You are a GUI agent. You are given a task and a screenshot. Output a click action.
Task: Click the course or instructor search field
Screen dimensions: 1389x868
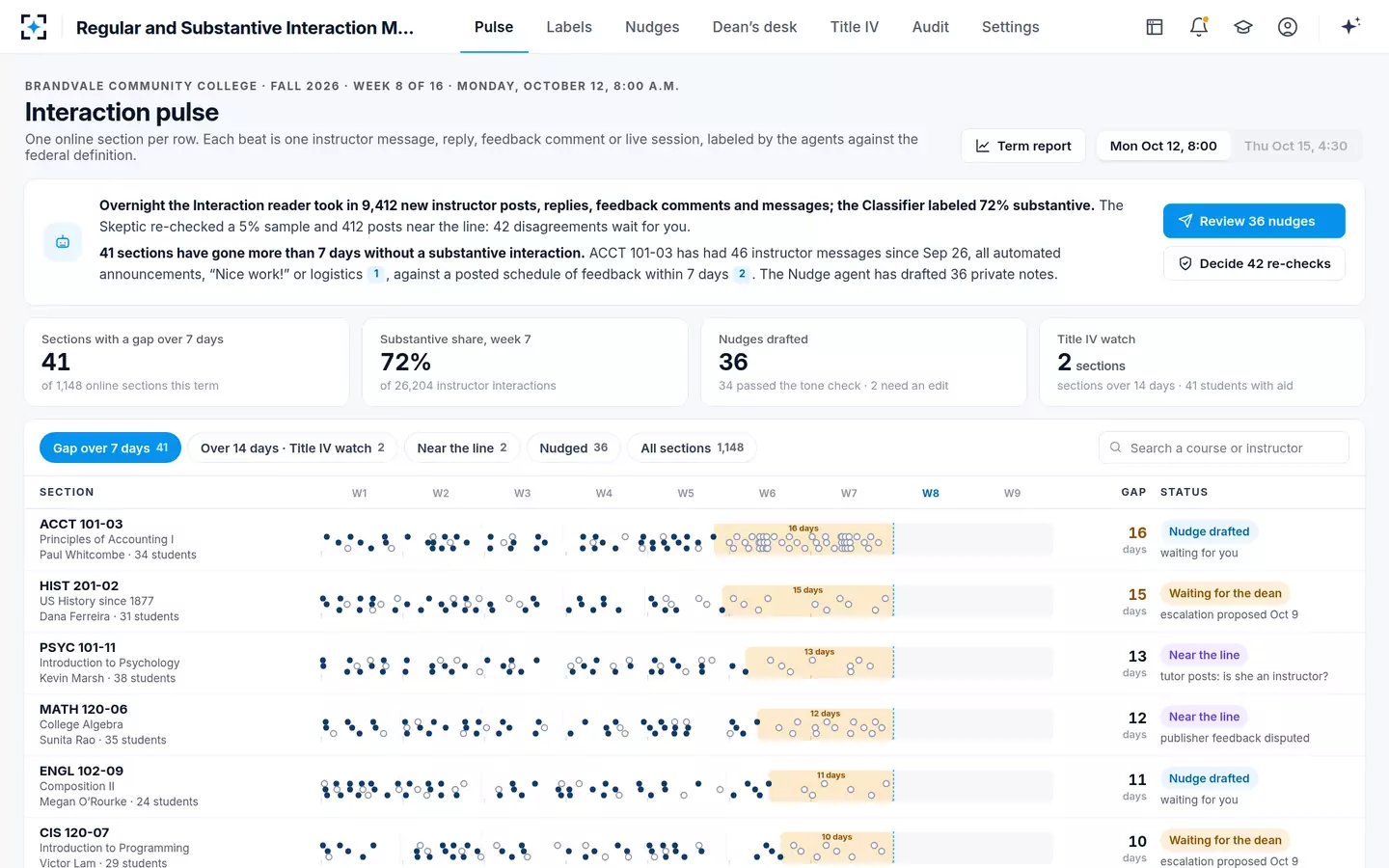click(1223, 448)
